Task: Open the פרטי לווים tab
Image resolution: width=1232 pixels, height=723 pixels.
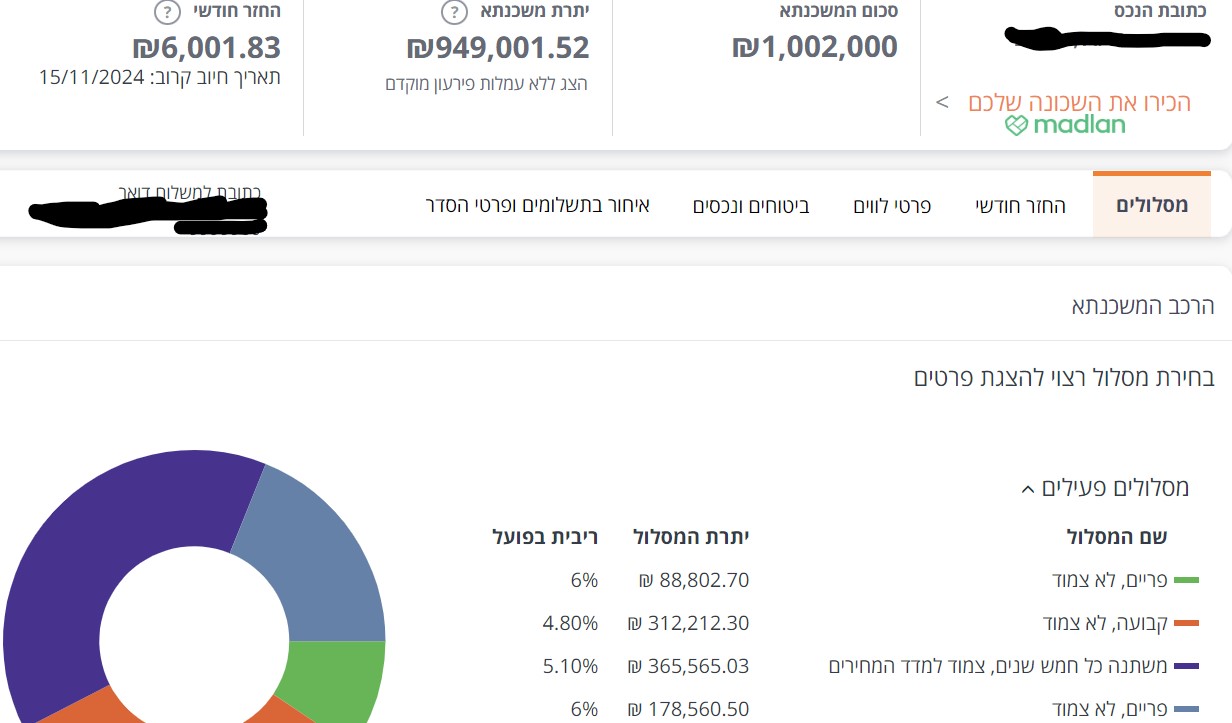Action: click(x=892, y=206)
